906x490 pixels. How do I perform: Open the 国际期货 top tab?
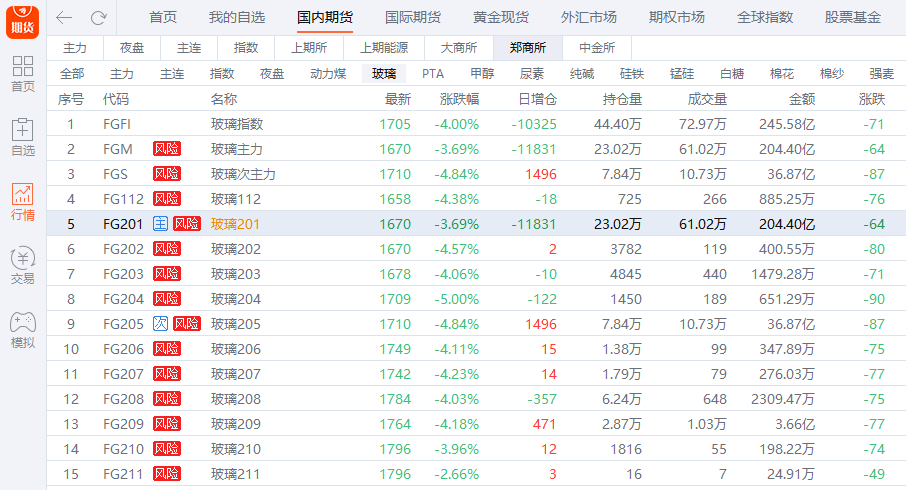[413, 17]
